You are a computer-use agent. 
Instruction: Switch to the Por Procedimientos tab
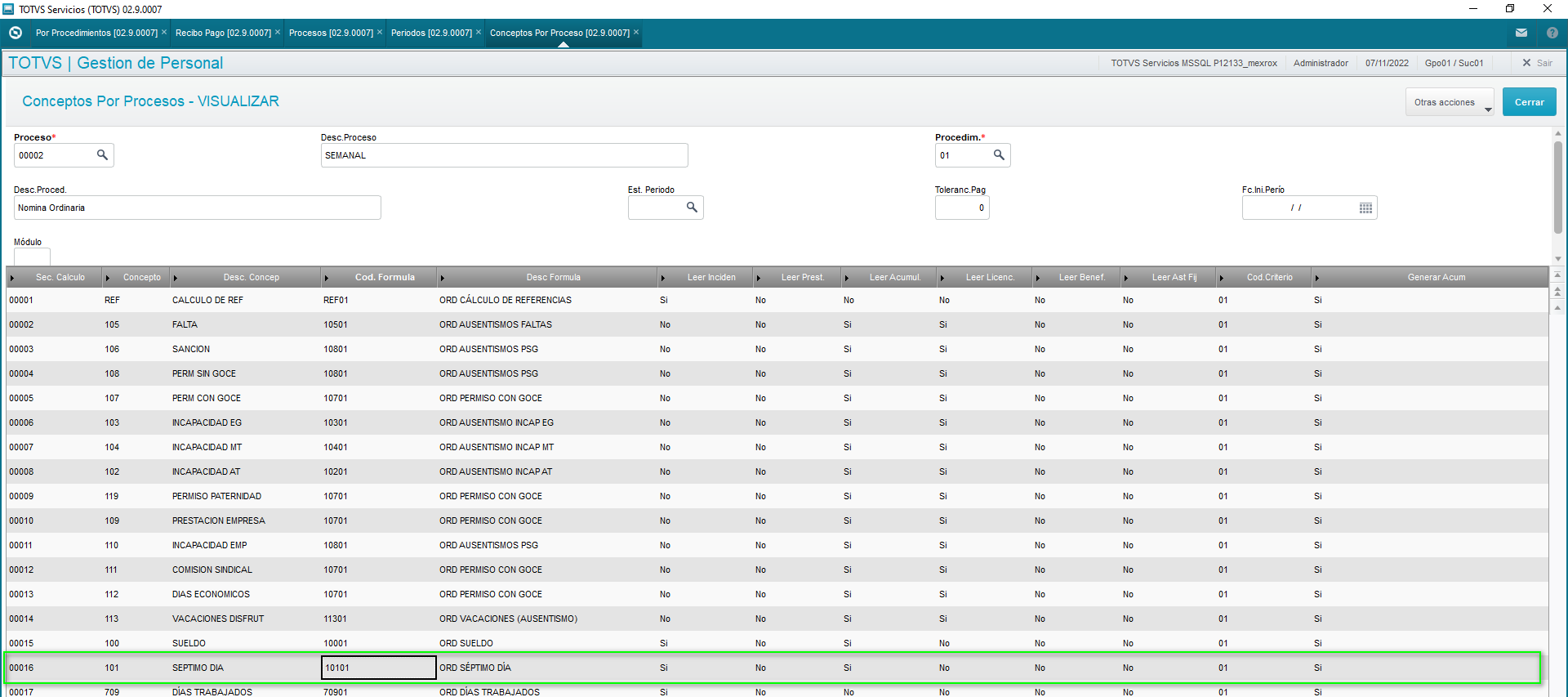tap(96, 34)
